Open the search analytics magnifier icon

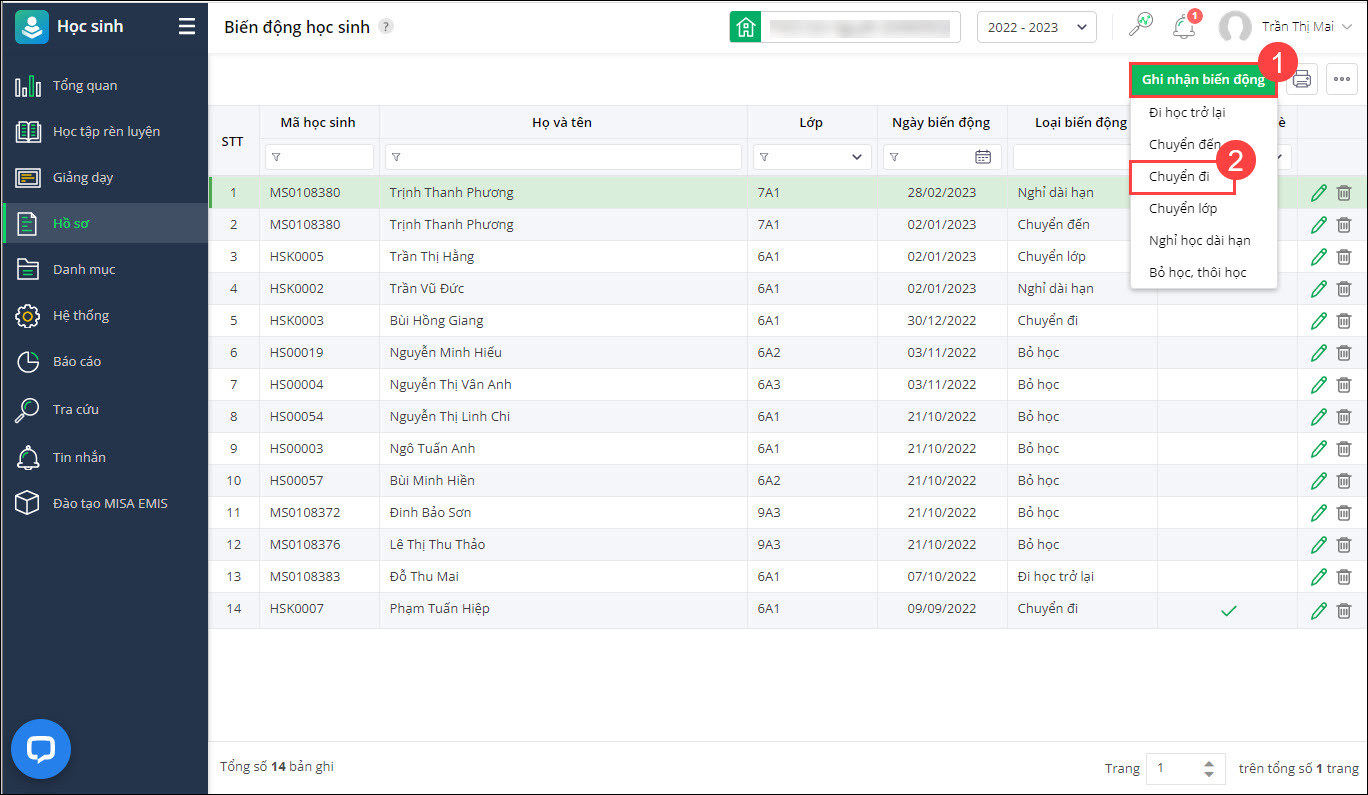(1140, 26)
